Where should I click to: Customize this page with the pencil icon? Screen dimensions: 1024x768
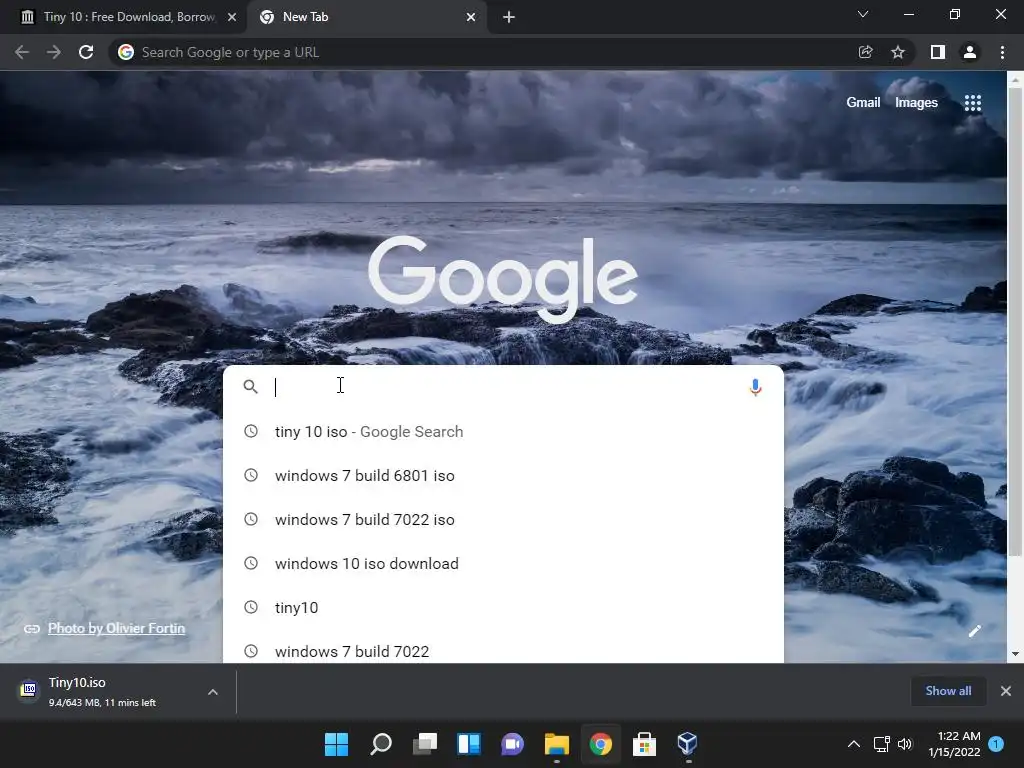[x=974, y=631]
